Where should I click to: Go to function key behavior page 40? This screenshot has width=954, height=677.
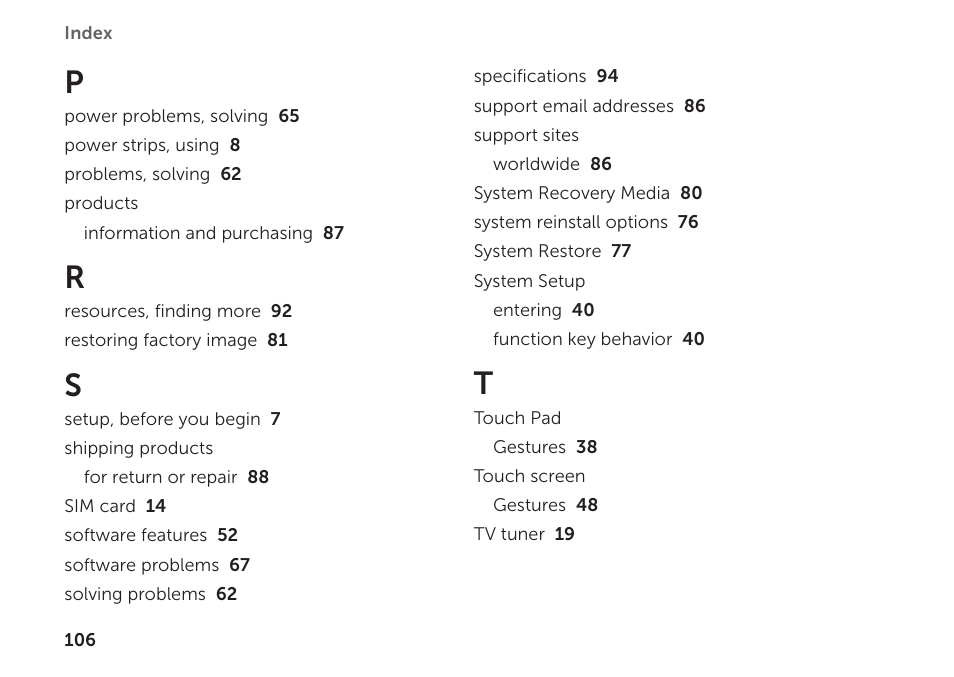point(599,339)
